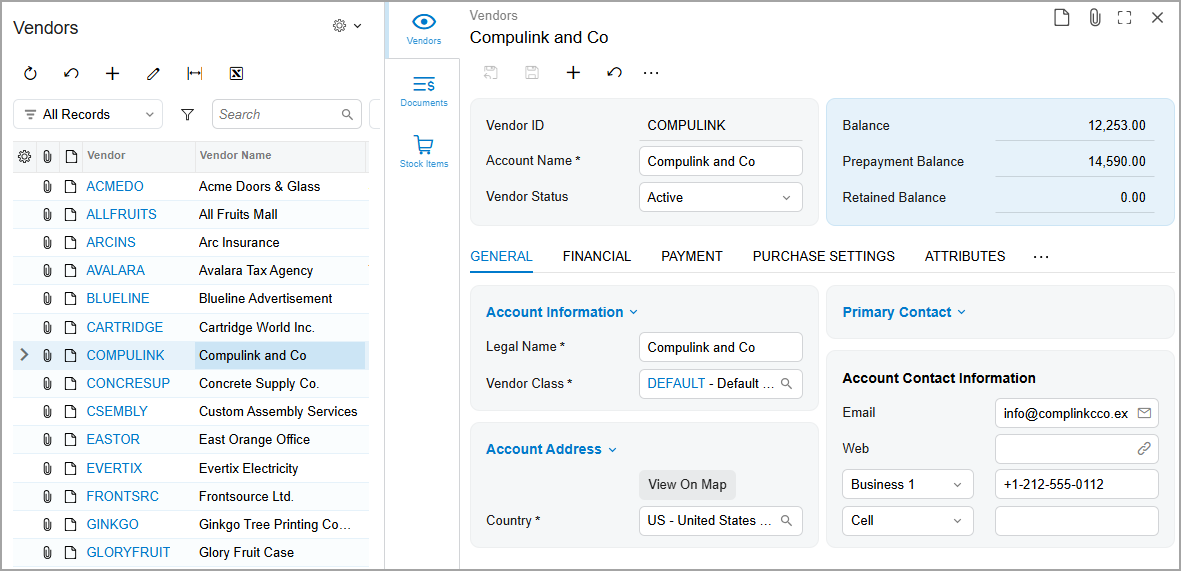Open the Stock Items side panel tab

click(x=424, y=151)
